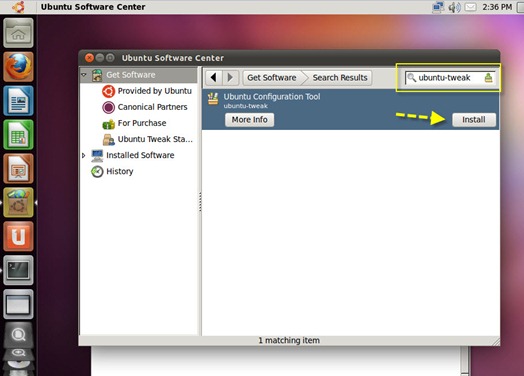
Task: Select Installed Software in sidebar
Action: [140, 155]
